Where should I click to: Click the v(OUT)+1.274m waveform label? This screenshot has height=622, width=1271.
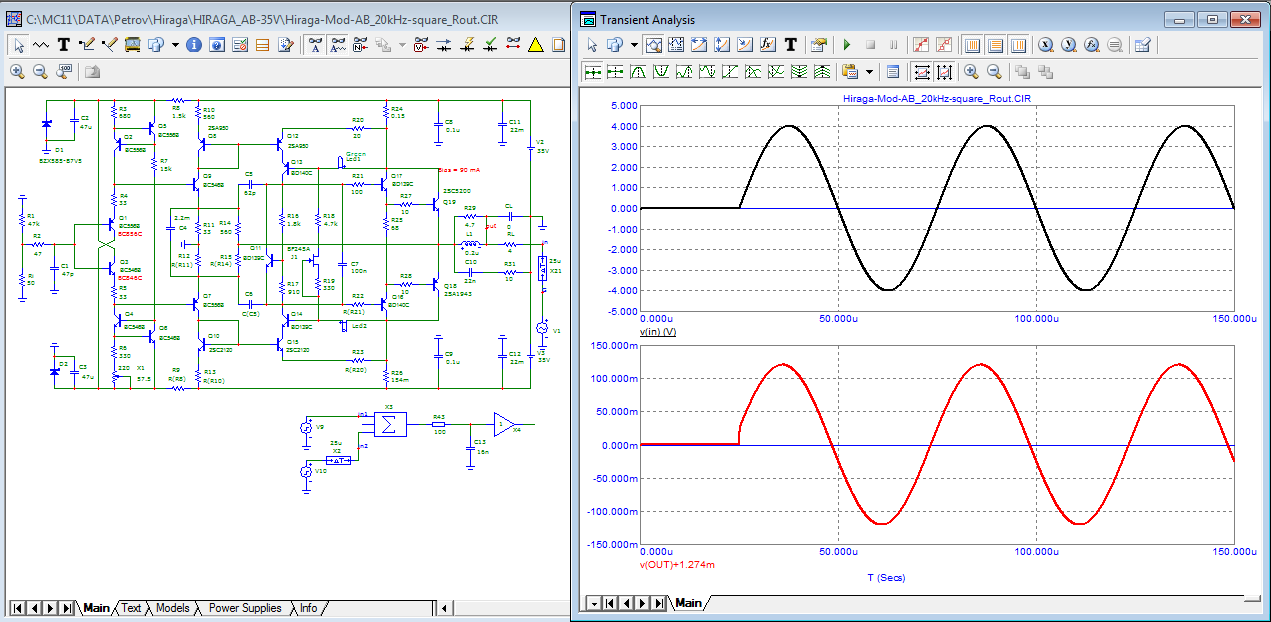point(677,564)
